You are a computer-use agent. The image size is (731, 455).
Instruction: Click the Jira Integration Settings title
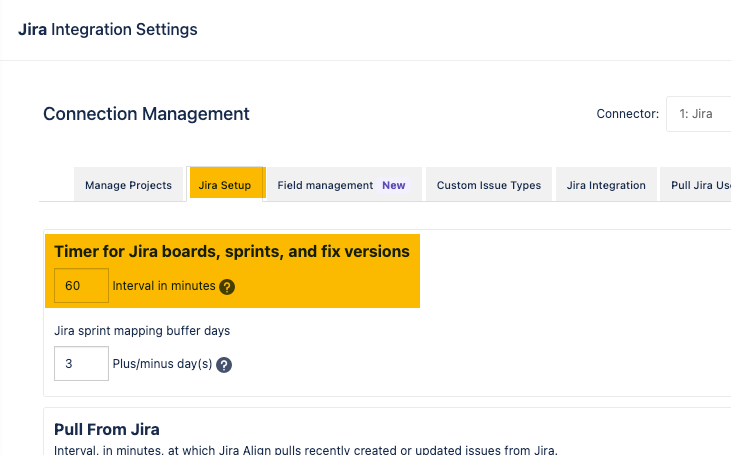tap(108, 29)
